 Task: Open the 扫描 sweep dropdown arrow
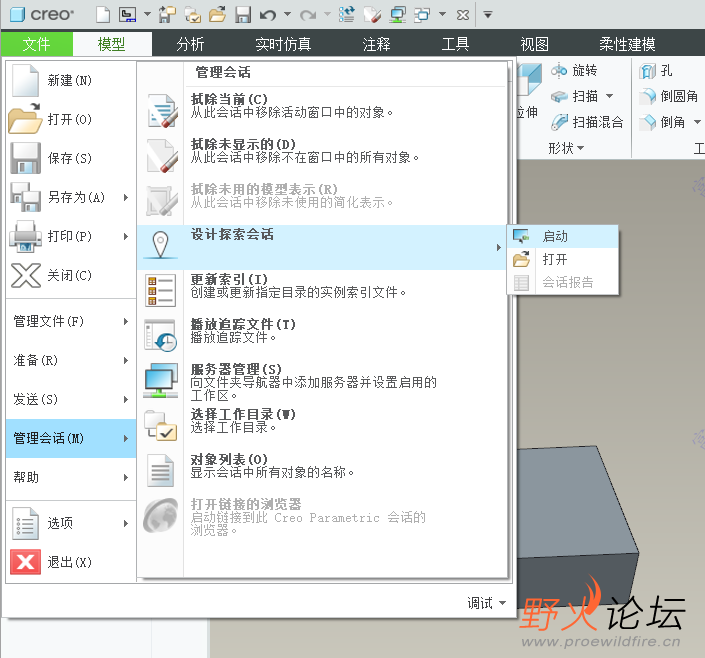pyautogui.click(x=610, y=96)
